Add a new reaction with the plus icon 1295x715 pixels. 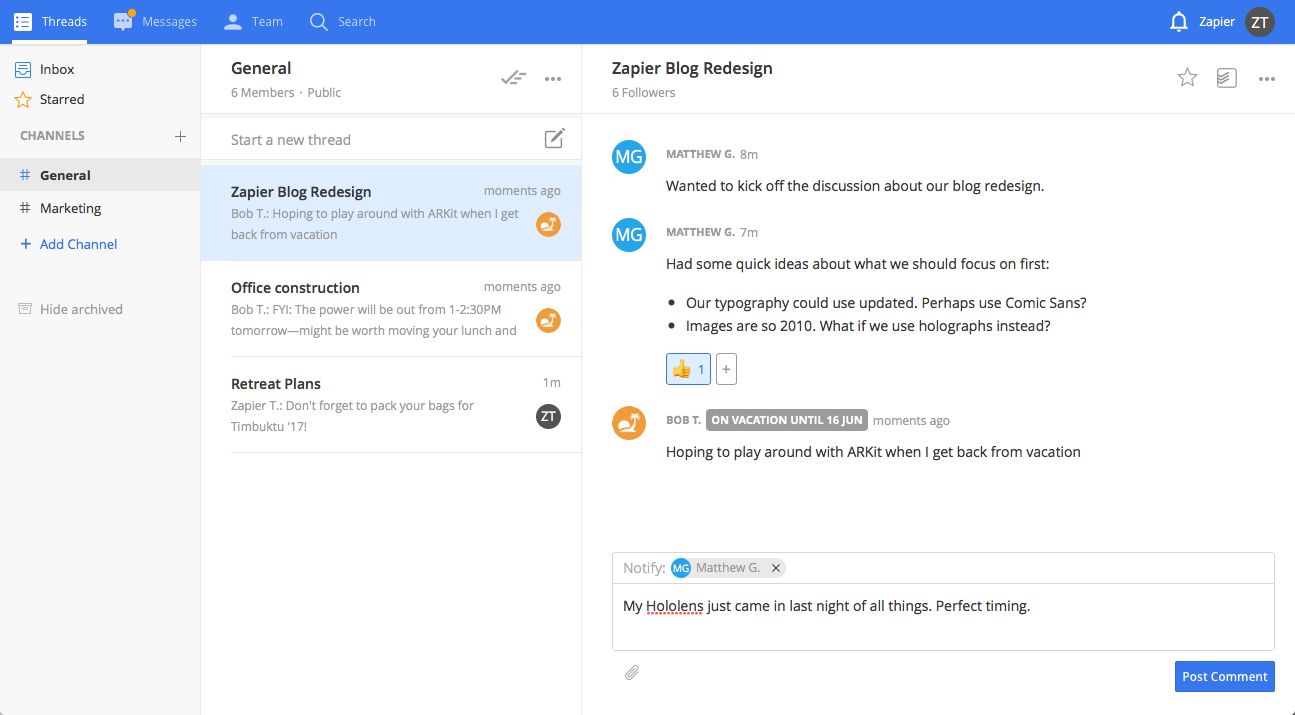[726, 368]
